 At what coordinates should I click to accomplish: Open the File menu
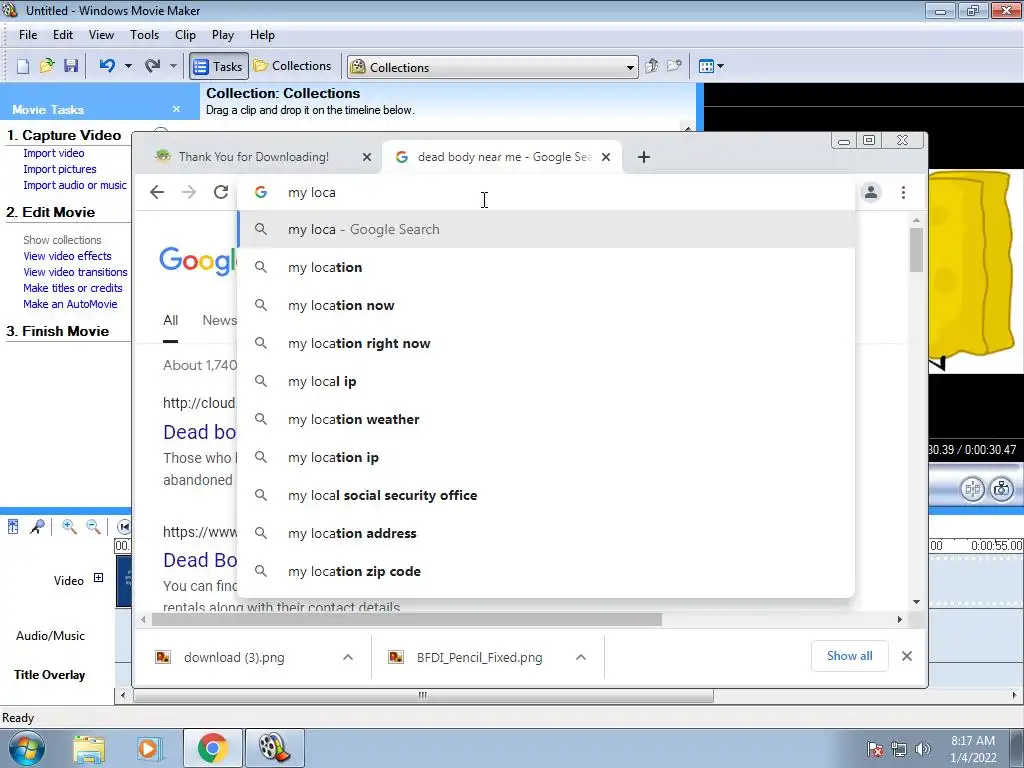(x=28, y=35)
